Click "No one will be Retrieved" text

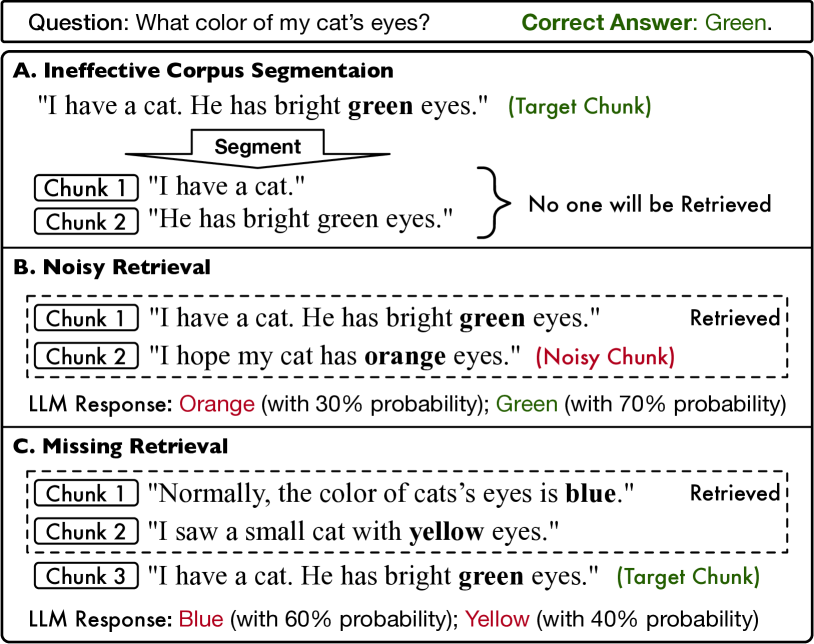[650, 204]
